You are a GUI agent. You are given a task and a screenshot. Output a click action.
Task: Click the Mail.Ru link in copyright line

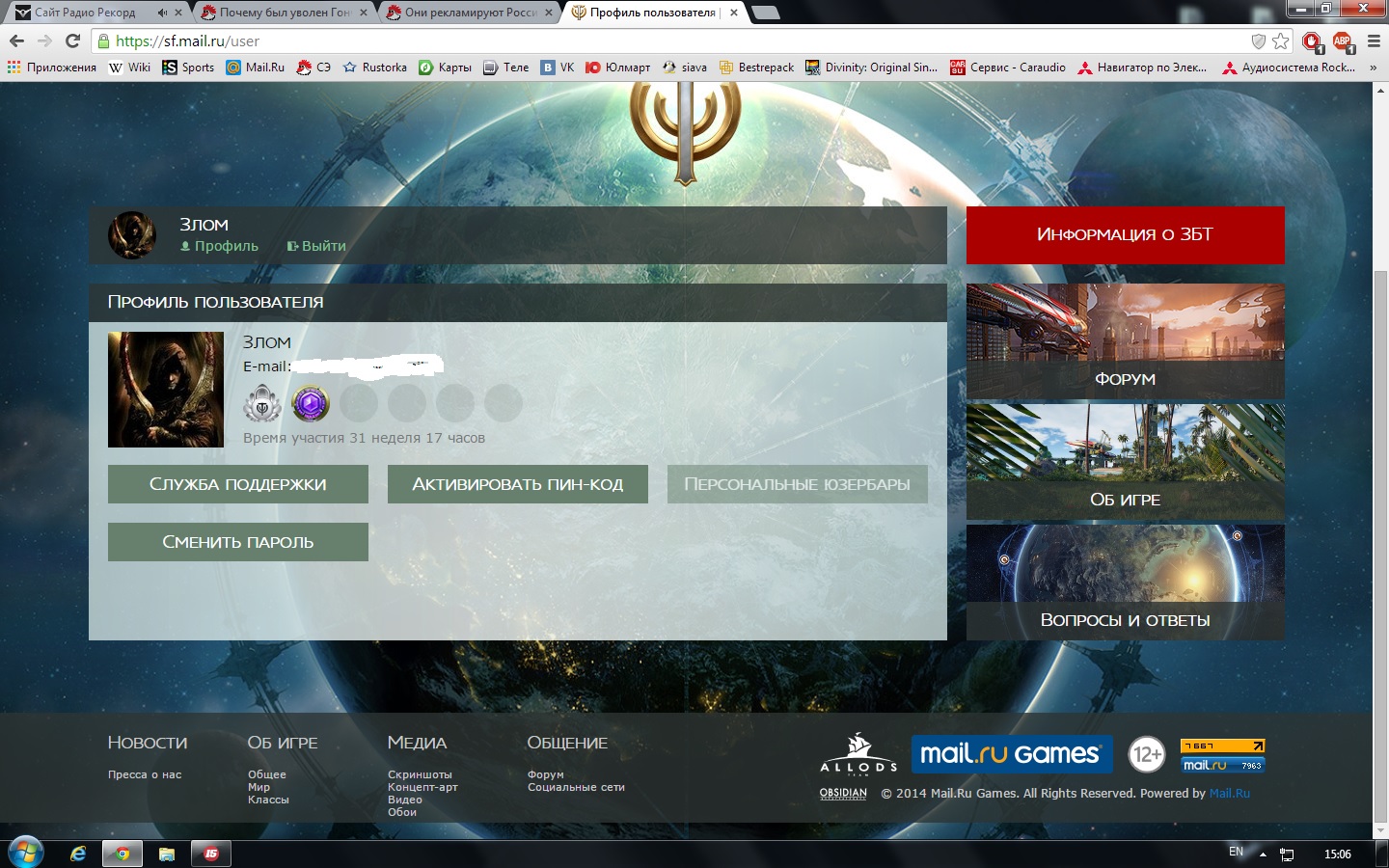coord(1230,794)
